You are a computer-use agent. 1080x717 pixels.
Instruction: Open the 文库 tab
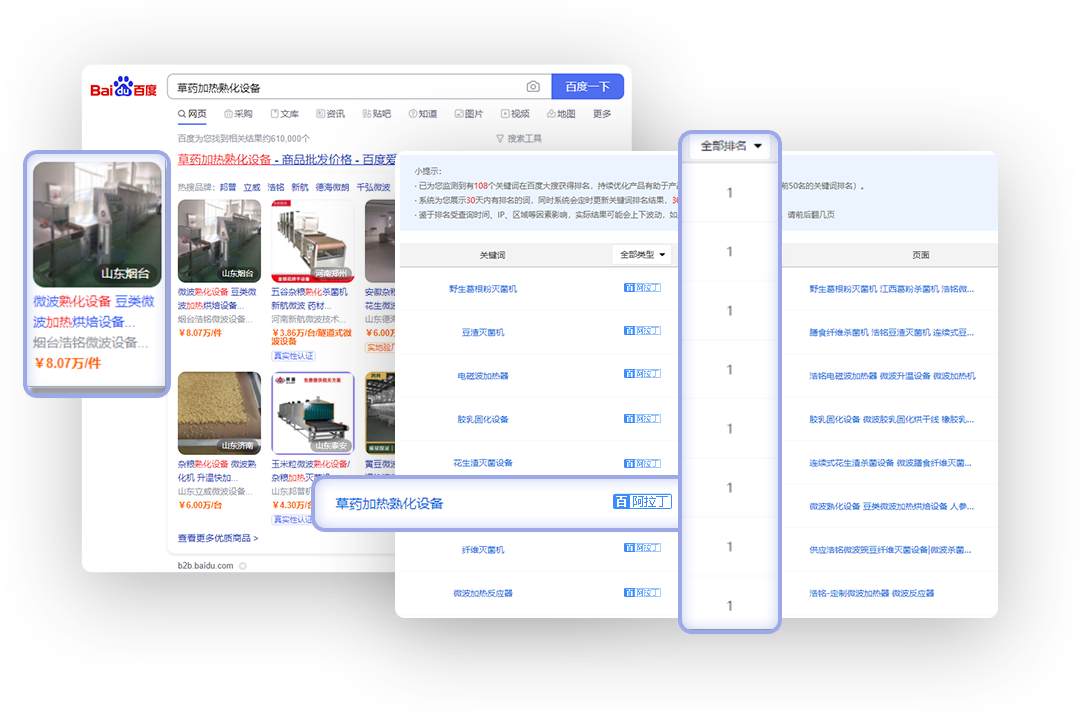point(284,114)
